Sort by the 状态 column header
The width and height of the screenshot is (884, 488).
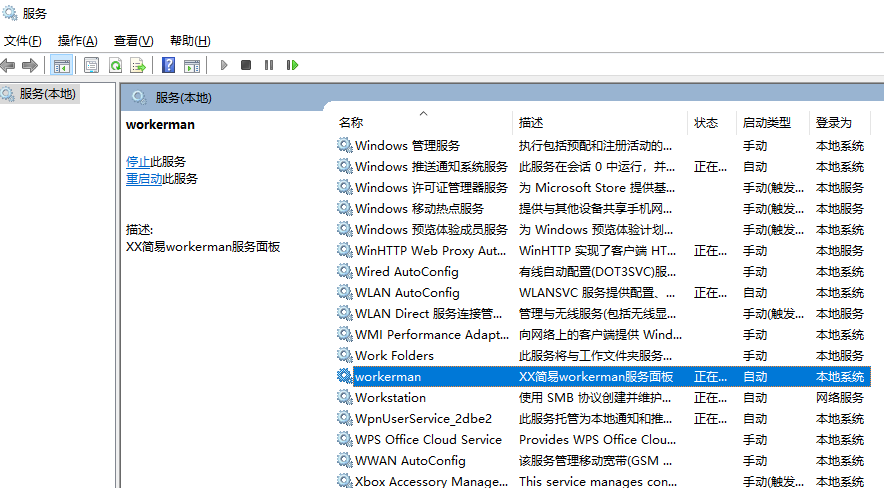point(706,122)
